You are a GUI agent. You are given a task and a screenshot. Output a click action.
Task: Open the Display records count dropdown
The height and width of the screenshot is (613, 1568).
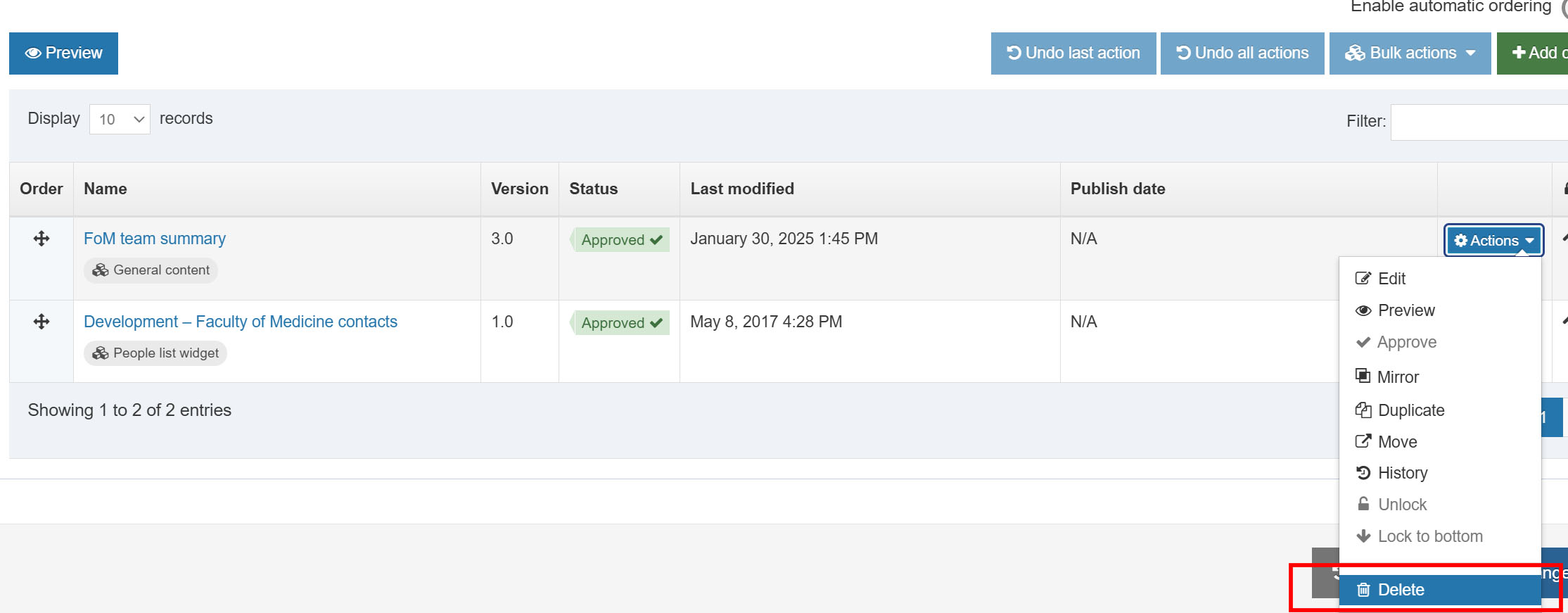[120, 120]
